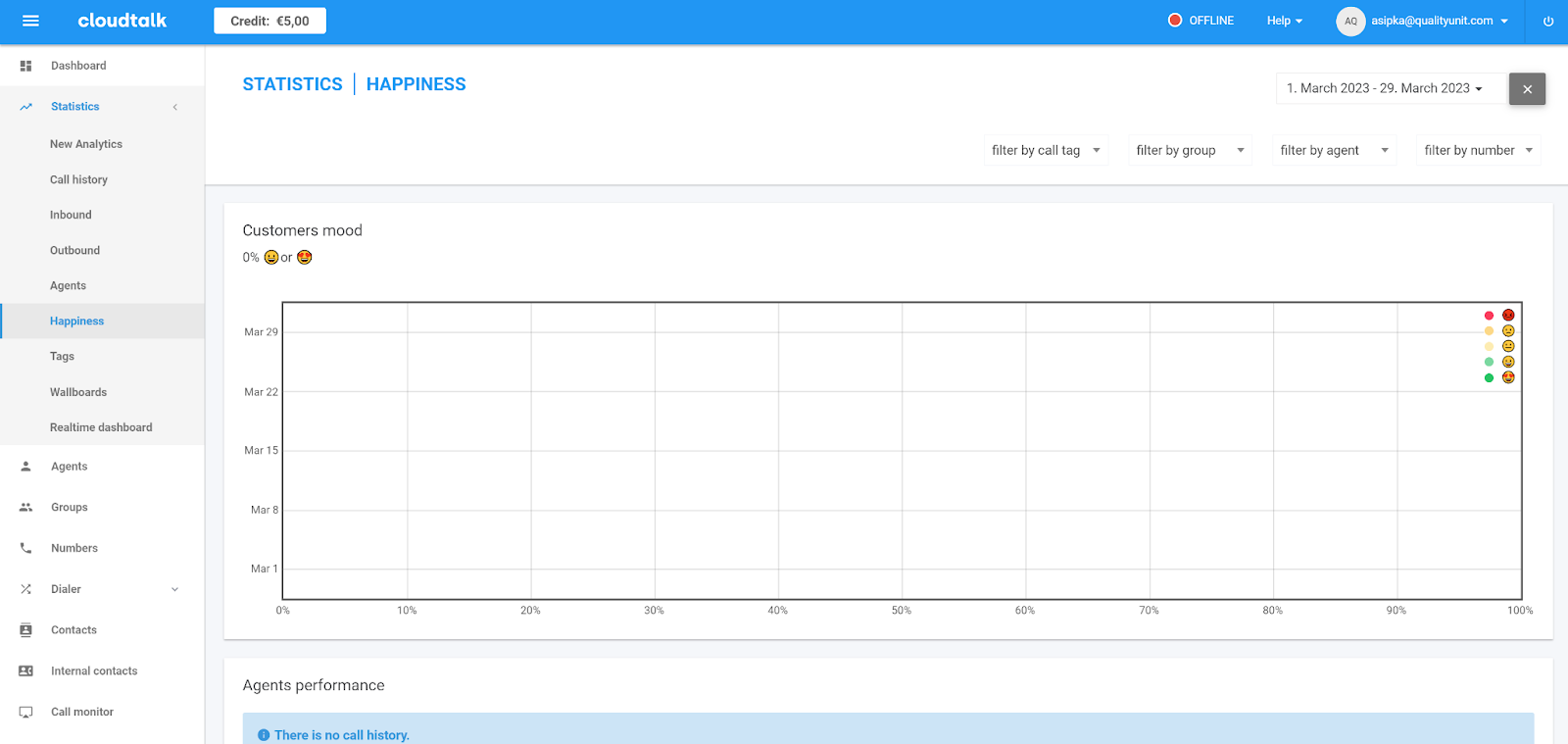1568x744 pixels.
Task: Click the STATISTICS breadcrumb link
Action: (292, 84)
